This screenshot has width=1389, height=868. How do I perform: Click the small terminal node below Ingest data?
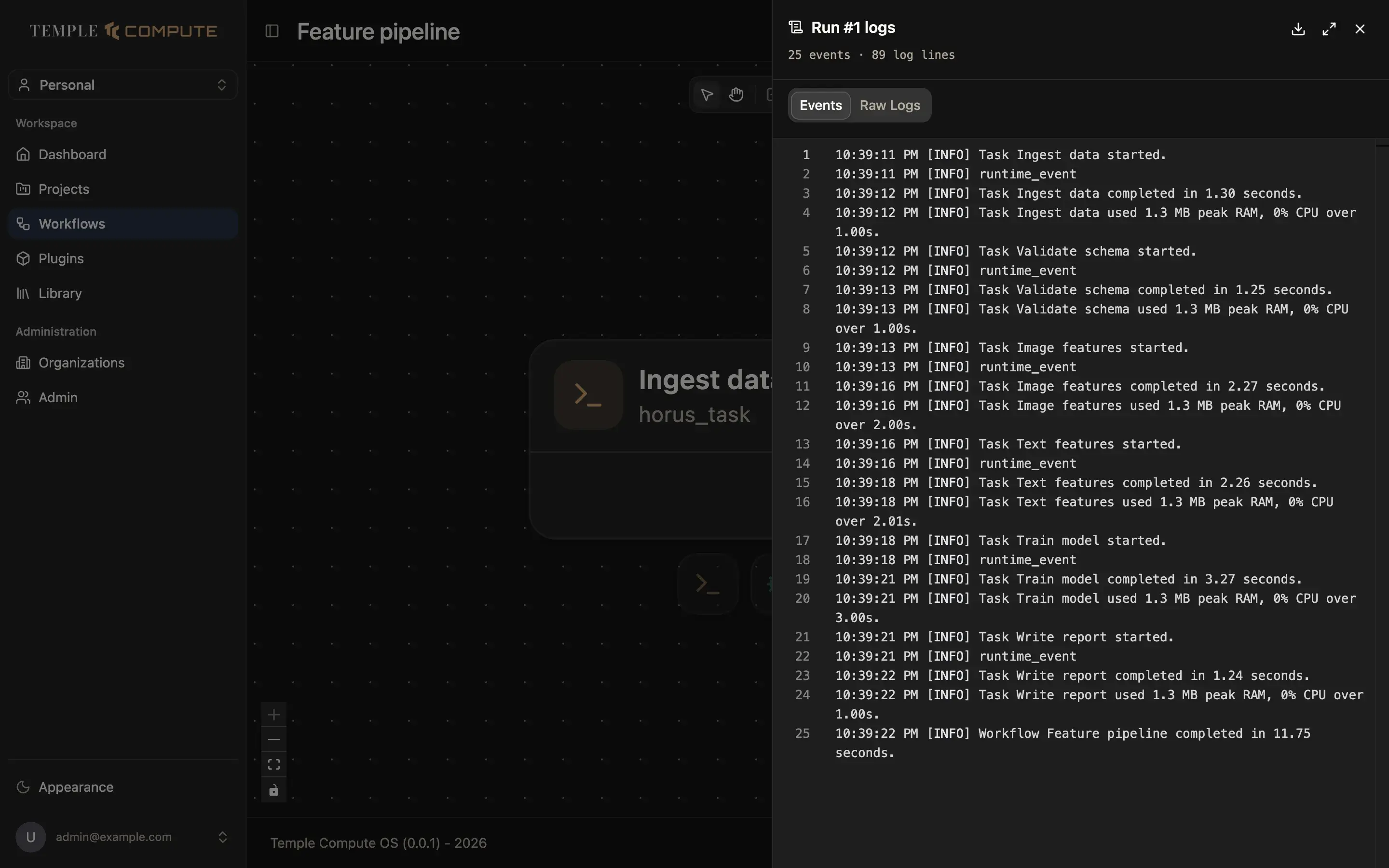point(708,584)
